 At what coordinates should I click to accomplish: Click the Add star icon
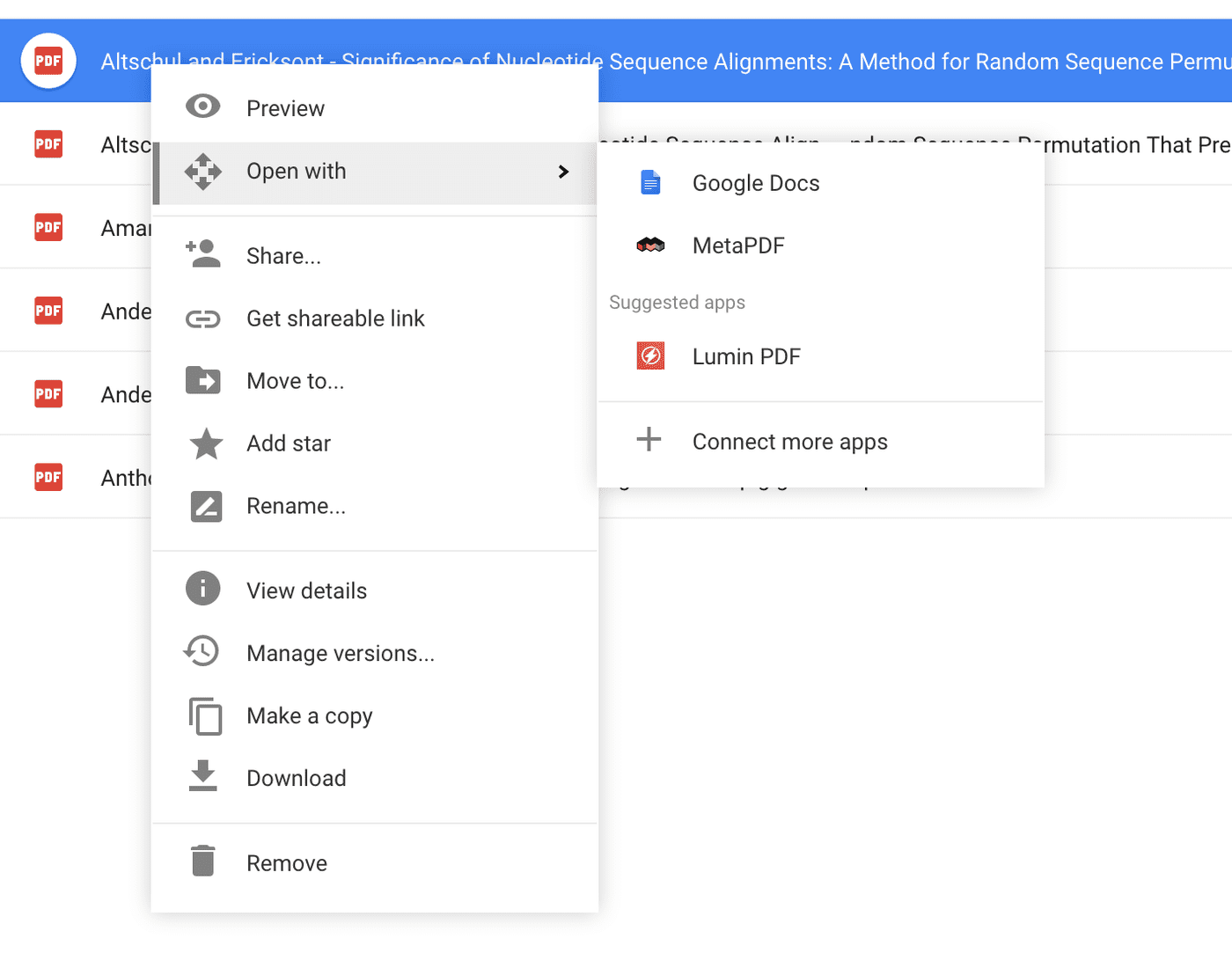click(x=203, y=444)
